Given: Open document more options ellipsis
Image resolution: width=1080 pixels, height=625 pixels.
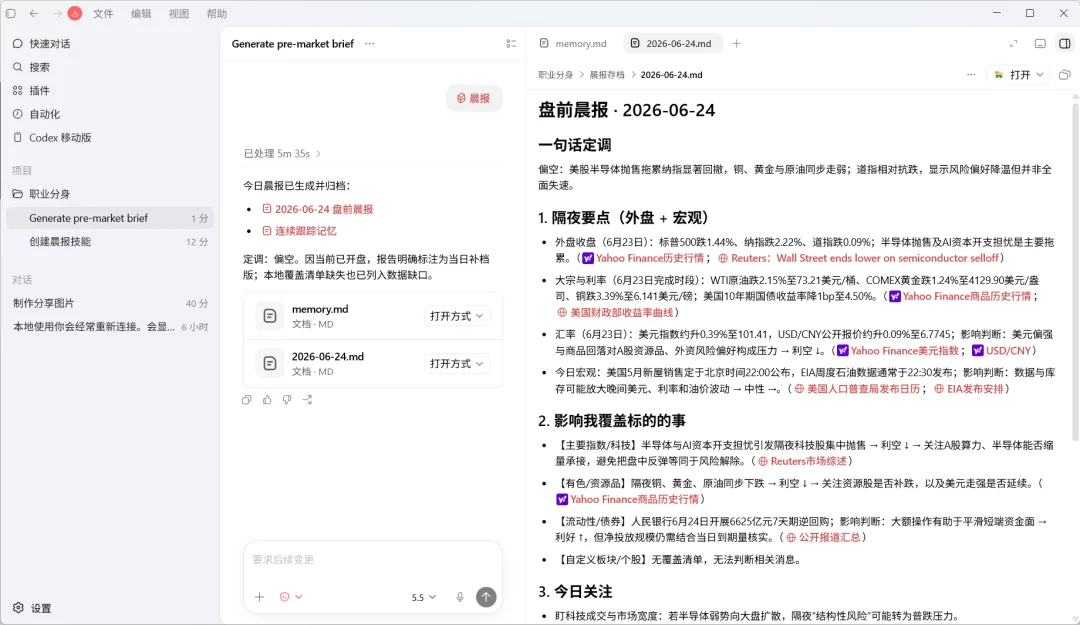Looking at the screenshot, I should tap(971, 74).
